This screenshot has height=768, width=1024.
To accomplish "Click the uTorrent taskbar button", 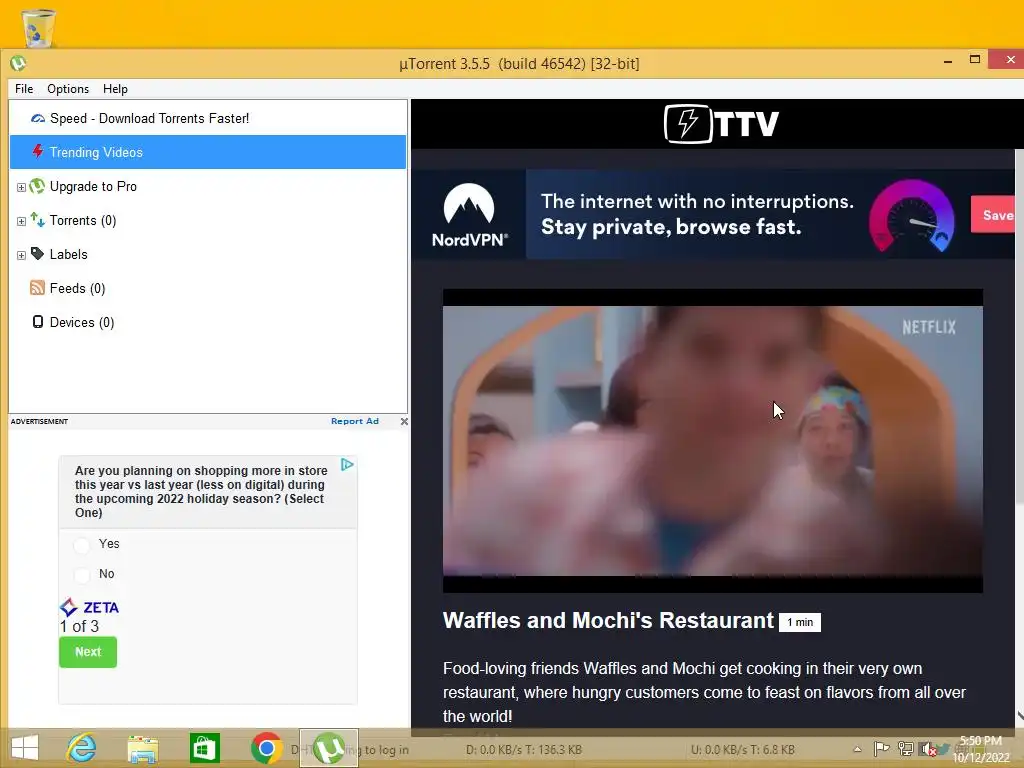I will tap(328, 748).
